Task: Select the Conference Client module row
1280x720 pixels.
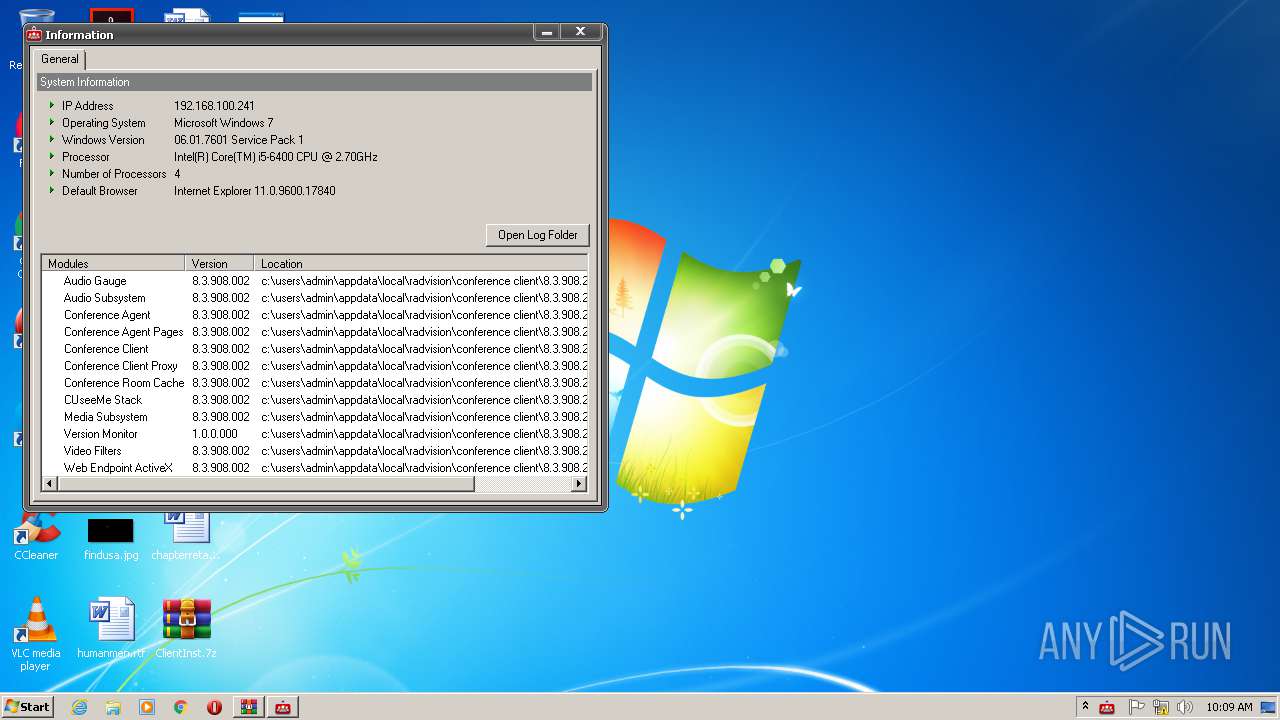Action: coord(314,349)
